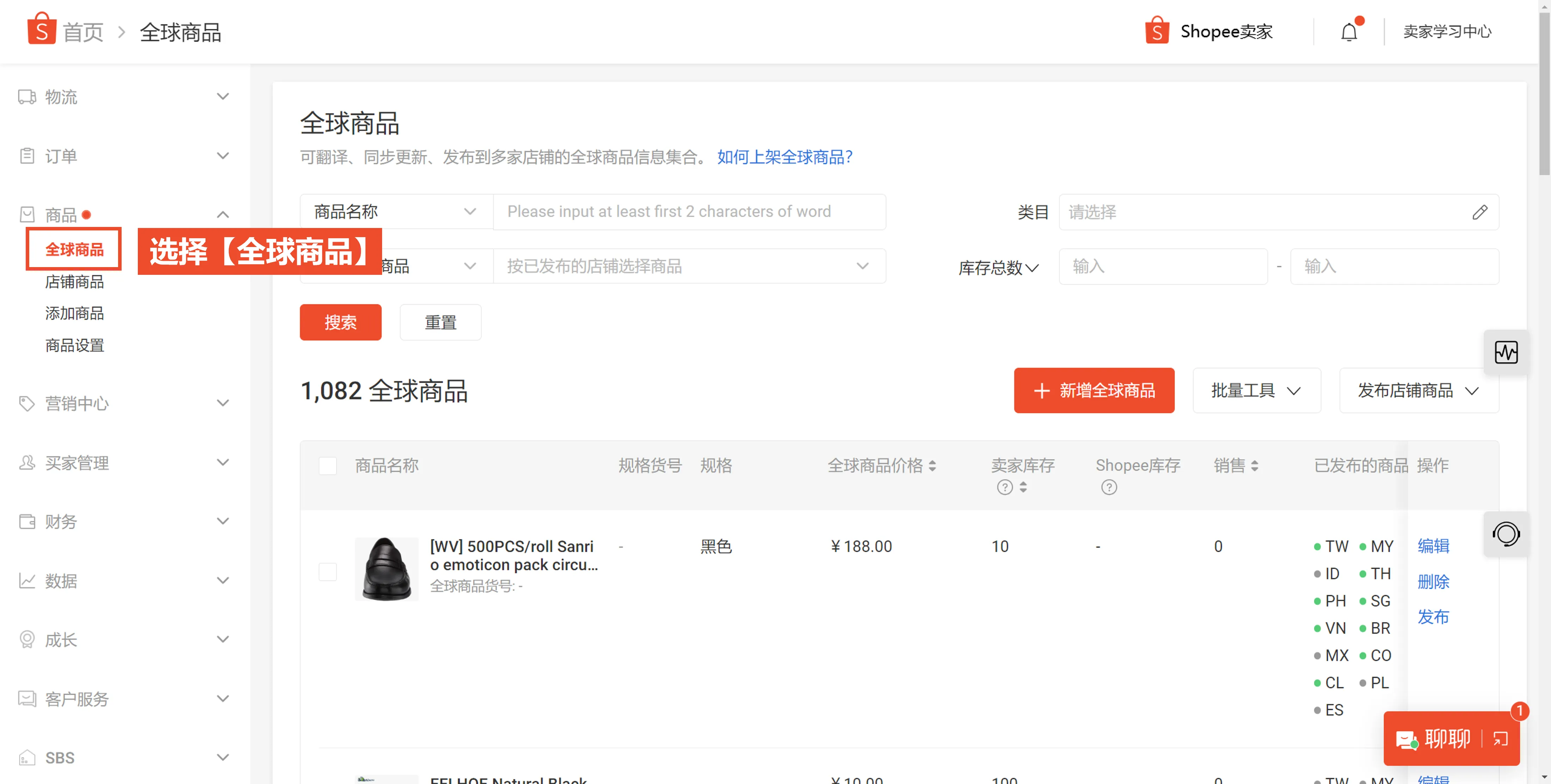This screenshot has width=1551, height=784.
Task: Toggle the select-all checkbox in table header
Action: (328, 465)
